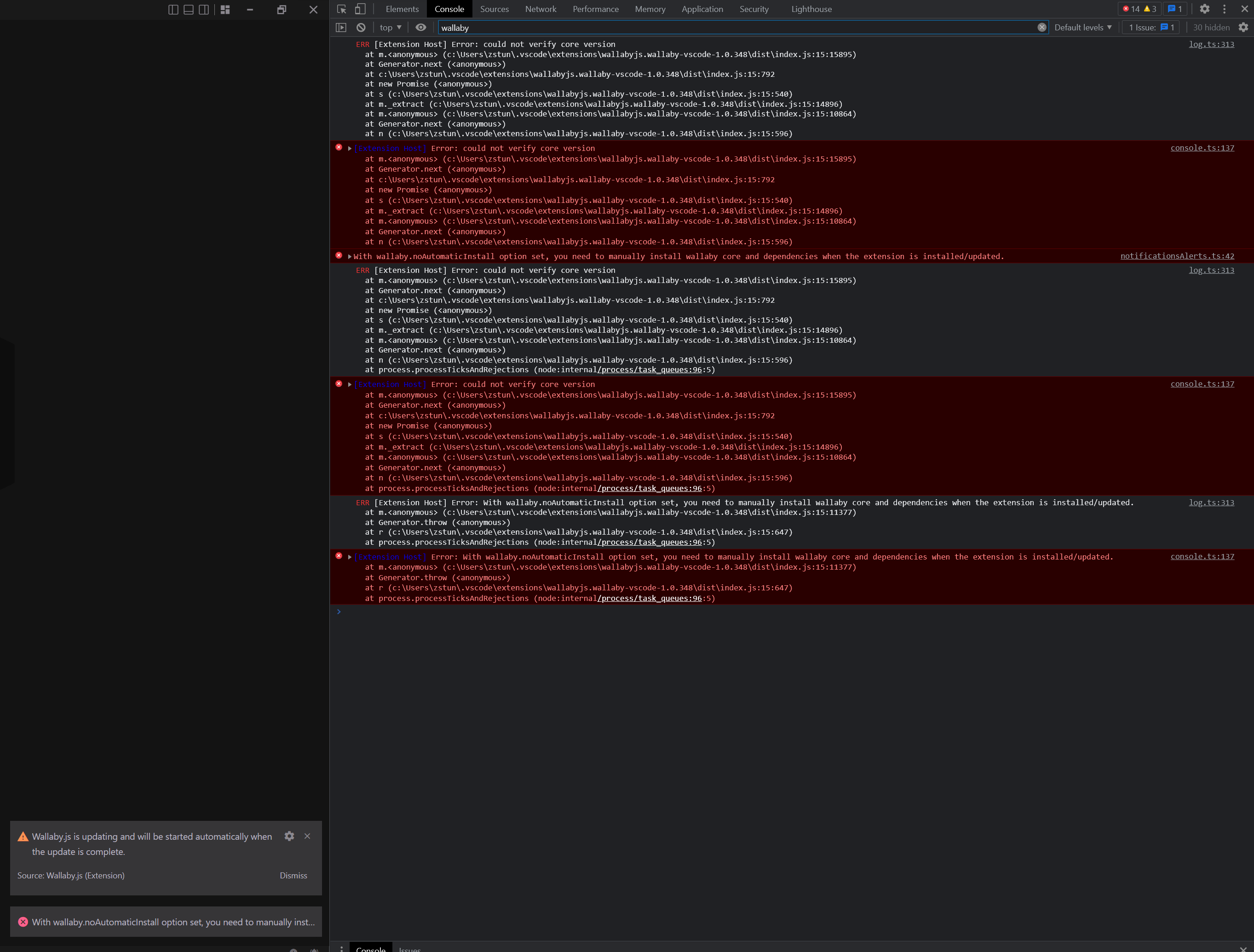Open the customize DevTools three-dot menu

(x=1225, y=9)
